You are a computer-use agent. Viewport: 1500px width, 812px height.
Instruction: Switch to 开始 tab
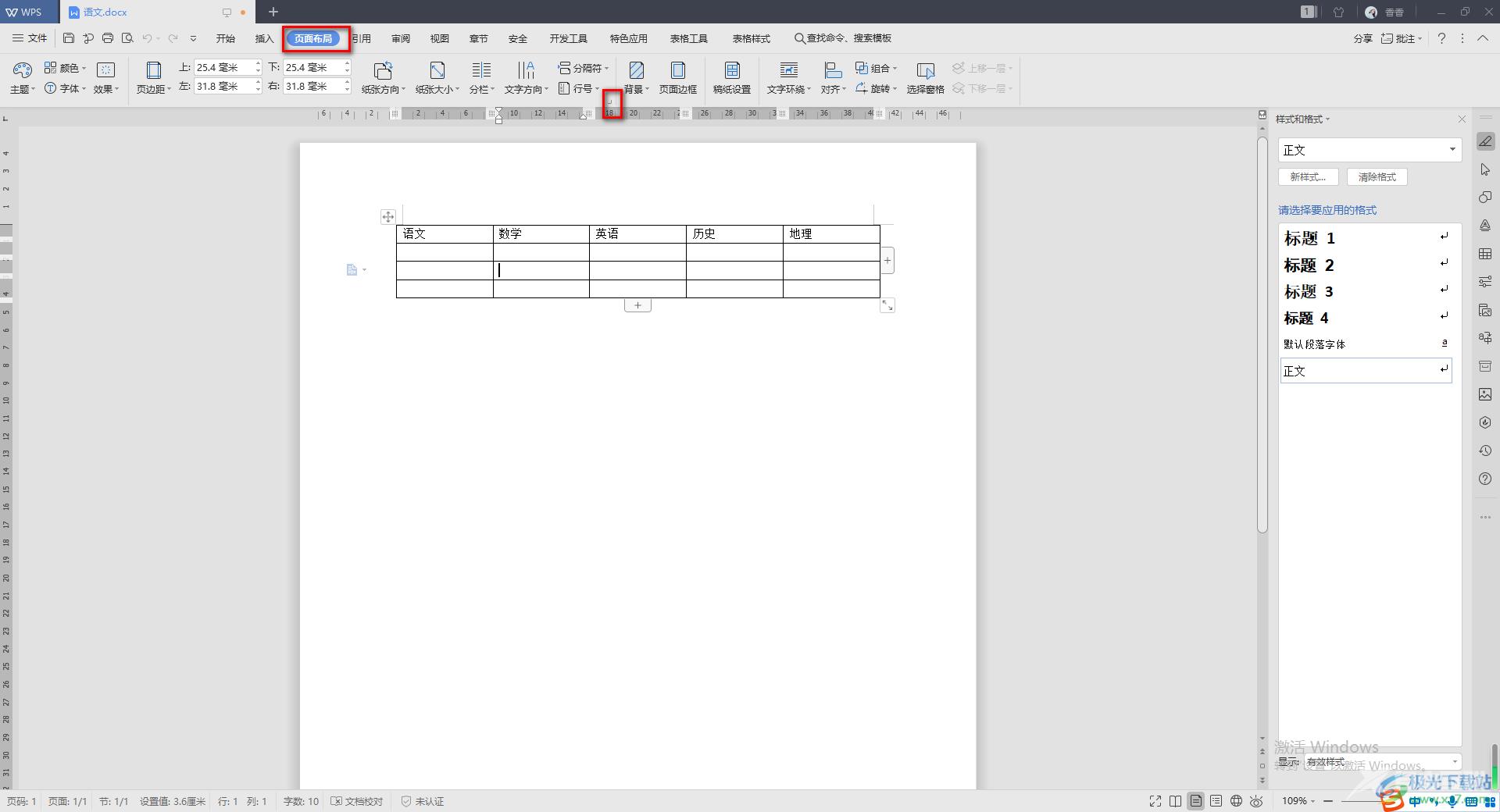coord(226,38)
